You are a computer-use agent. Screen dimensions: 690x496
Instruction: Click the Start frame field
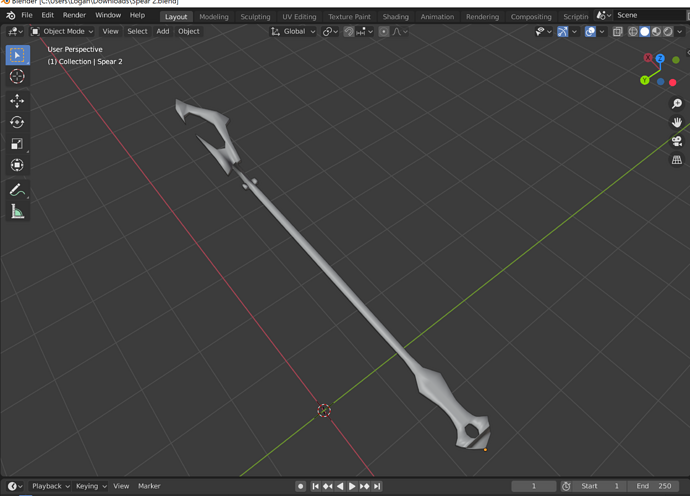tap(600, 486)
